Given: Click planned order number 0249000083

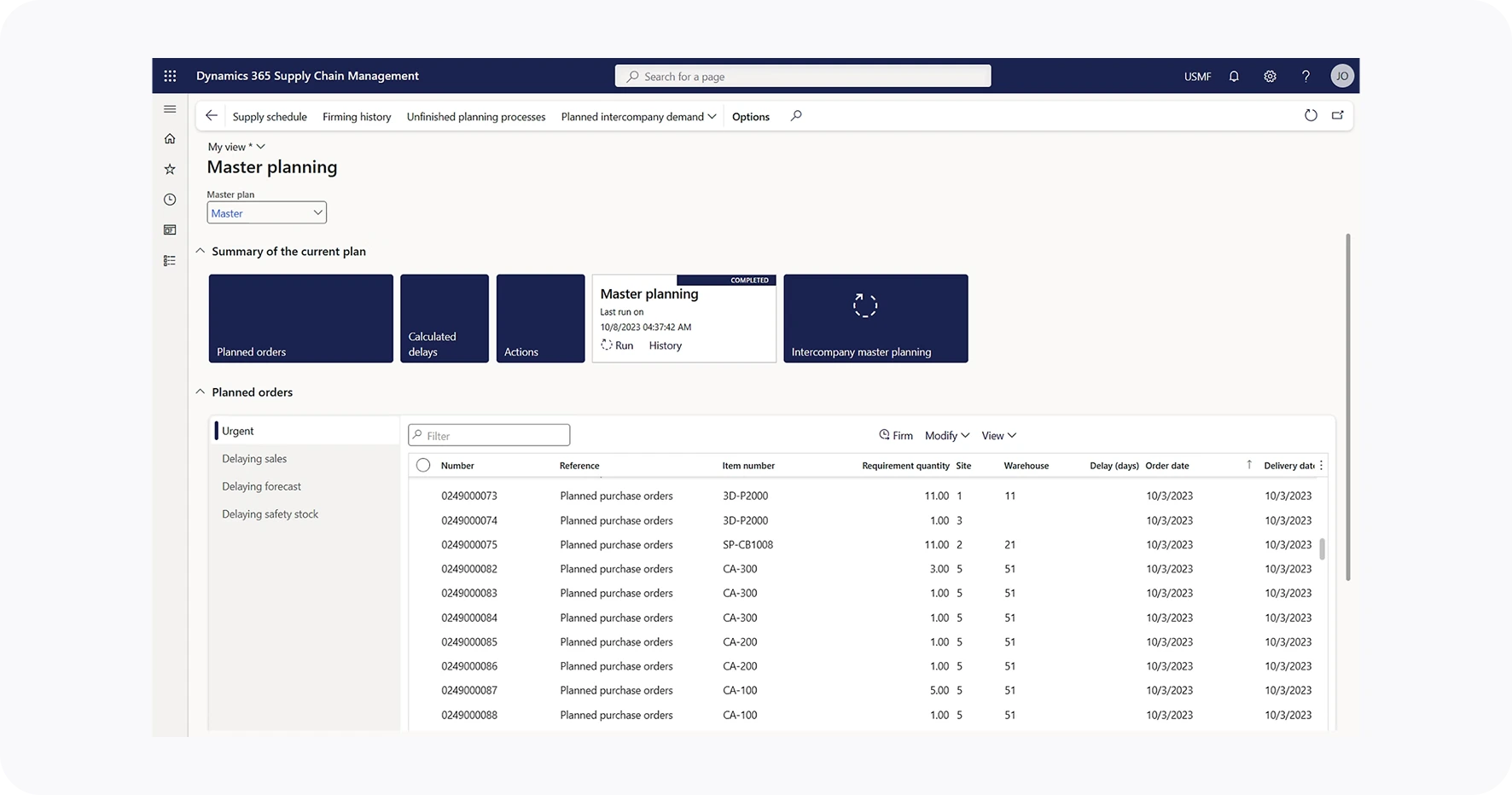Looking at the screenshot, I should point(469,593).
